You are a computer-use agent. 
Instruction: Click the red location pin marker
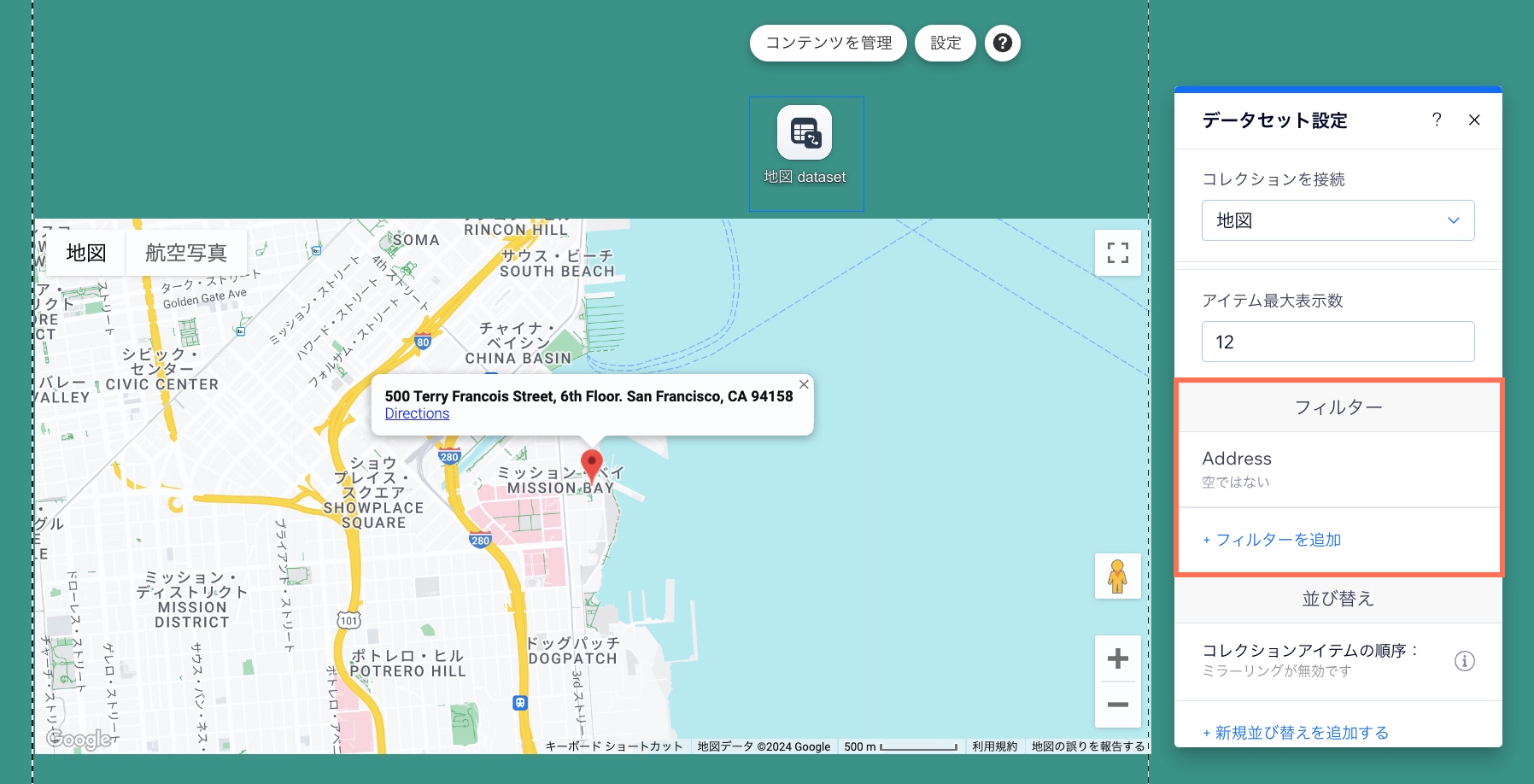click(x=591, y=465)
